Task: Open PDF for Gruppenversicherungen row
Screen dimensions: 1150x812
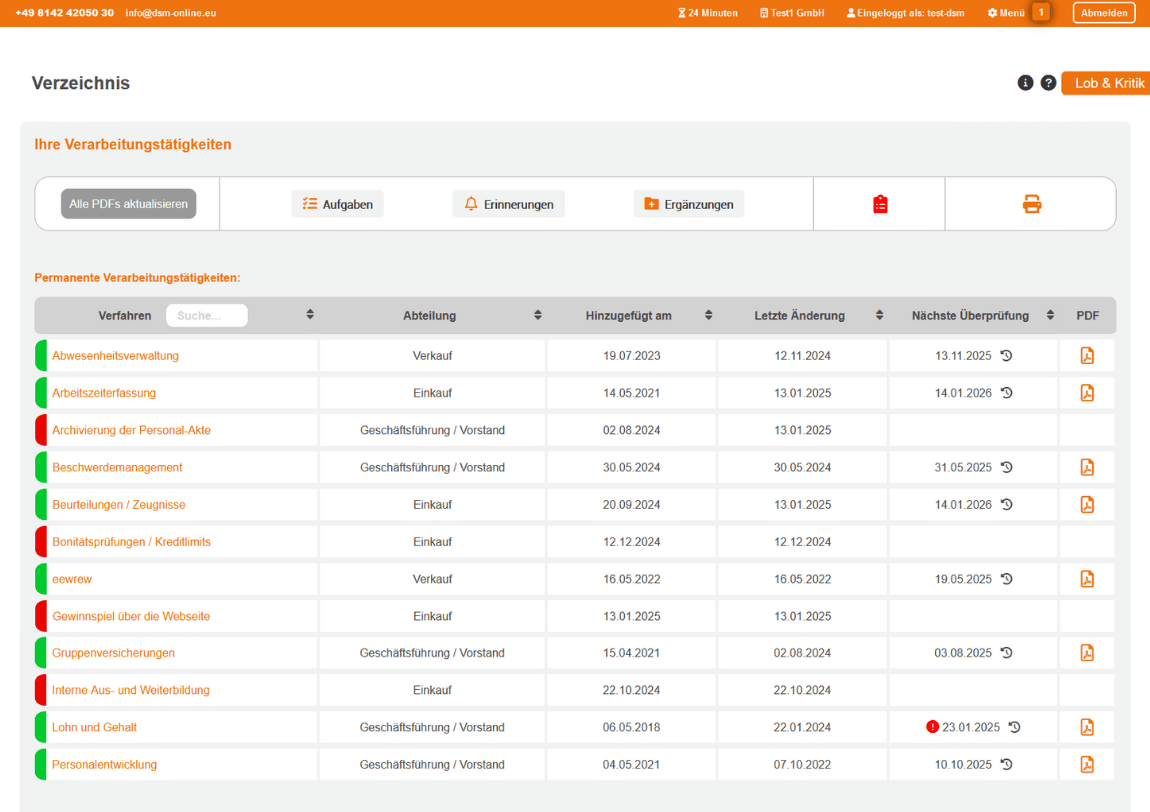Action: point(1087,653)
